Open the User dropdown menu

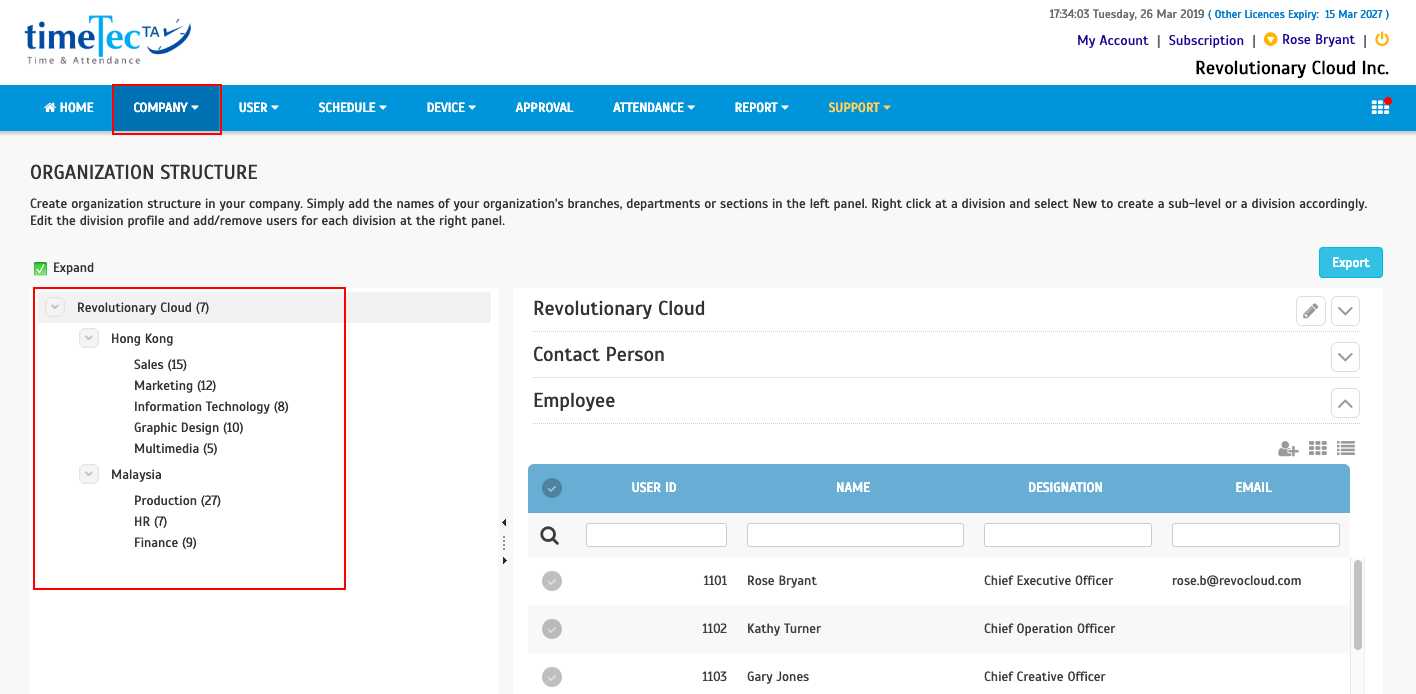(x=258, y=108)
